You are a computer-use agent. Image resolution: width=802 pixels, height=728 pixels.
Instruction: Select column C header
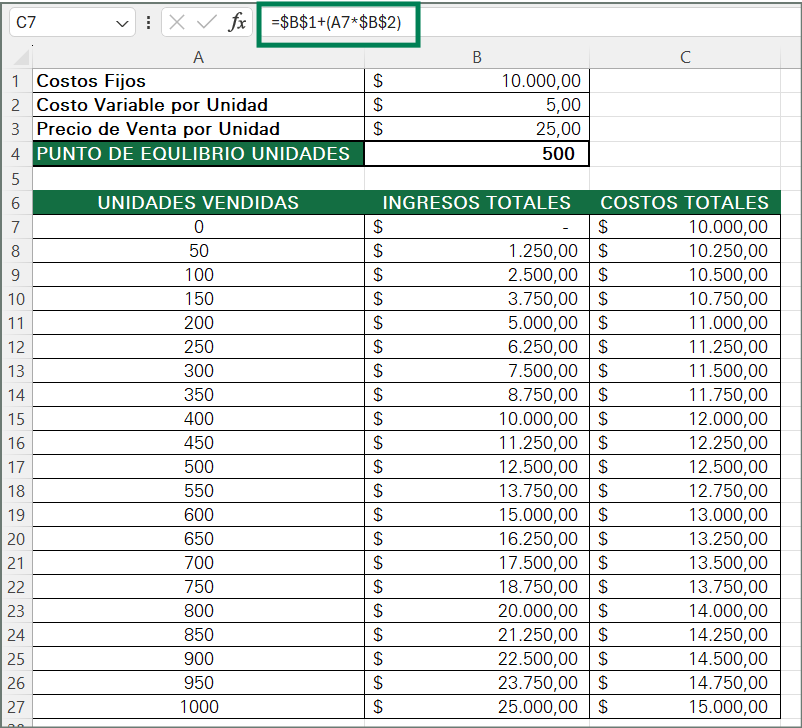tap(685, 57)
